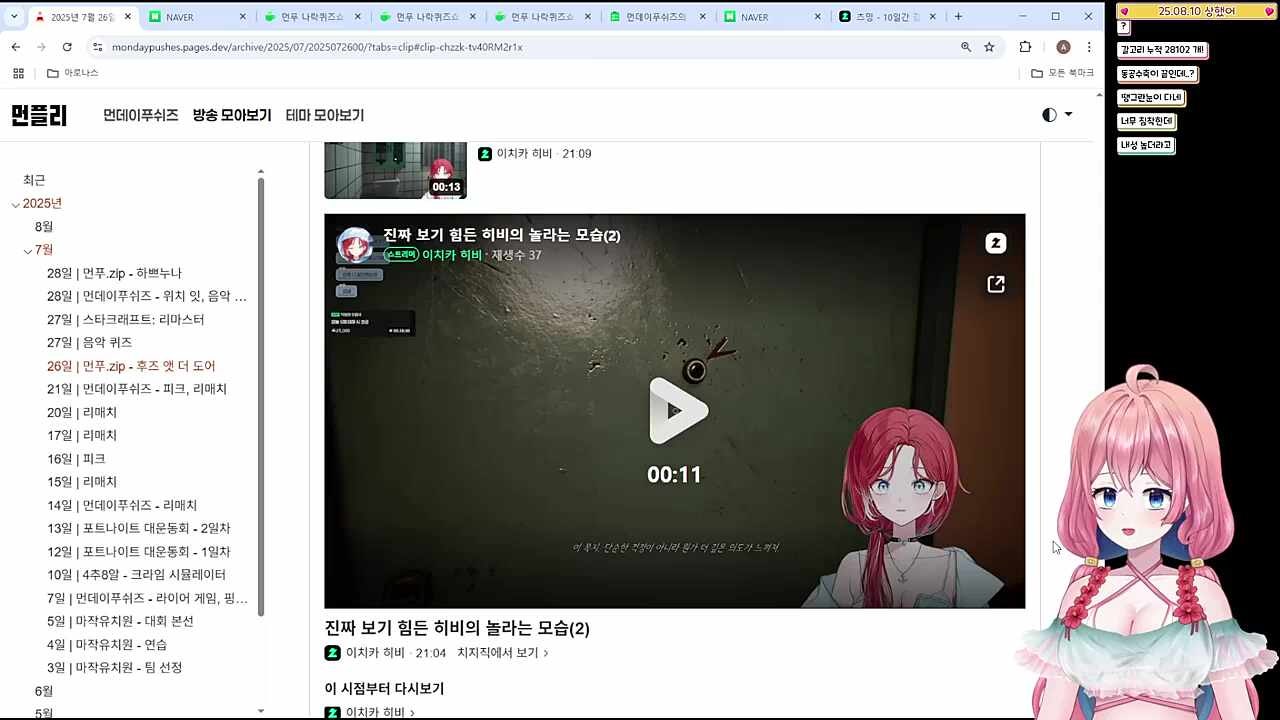
Task: Open 모든 북마크 folder
Action: point(1062,73)
